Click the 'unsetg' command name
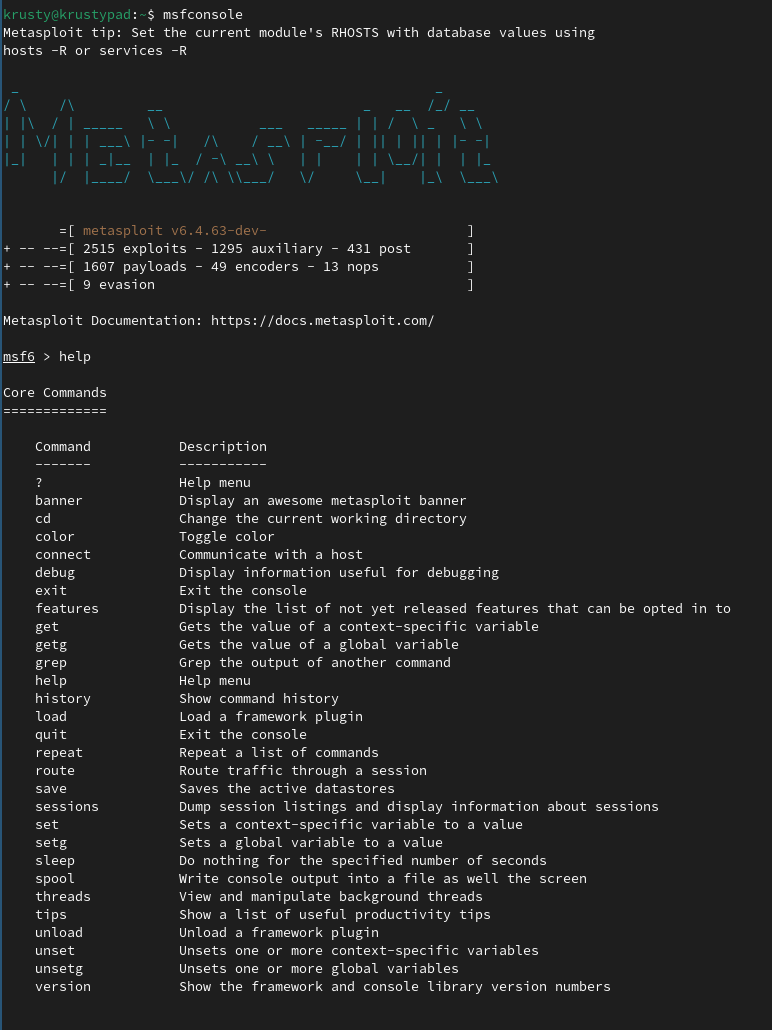This screenshot has width=772, height=1030. coord(59,969)
